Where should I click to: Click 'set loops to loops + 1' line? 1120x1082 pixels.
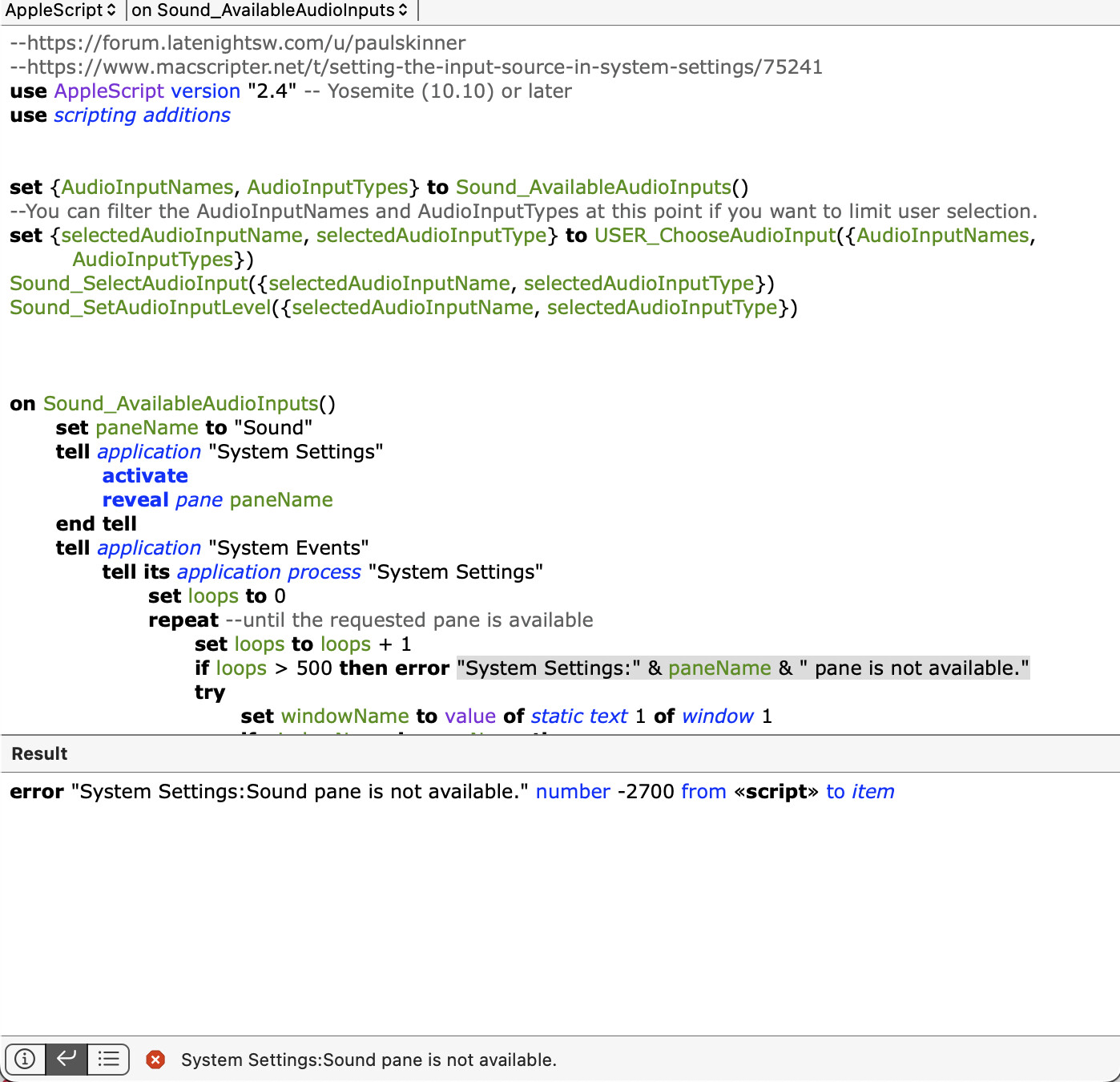(x=303, y=644)
